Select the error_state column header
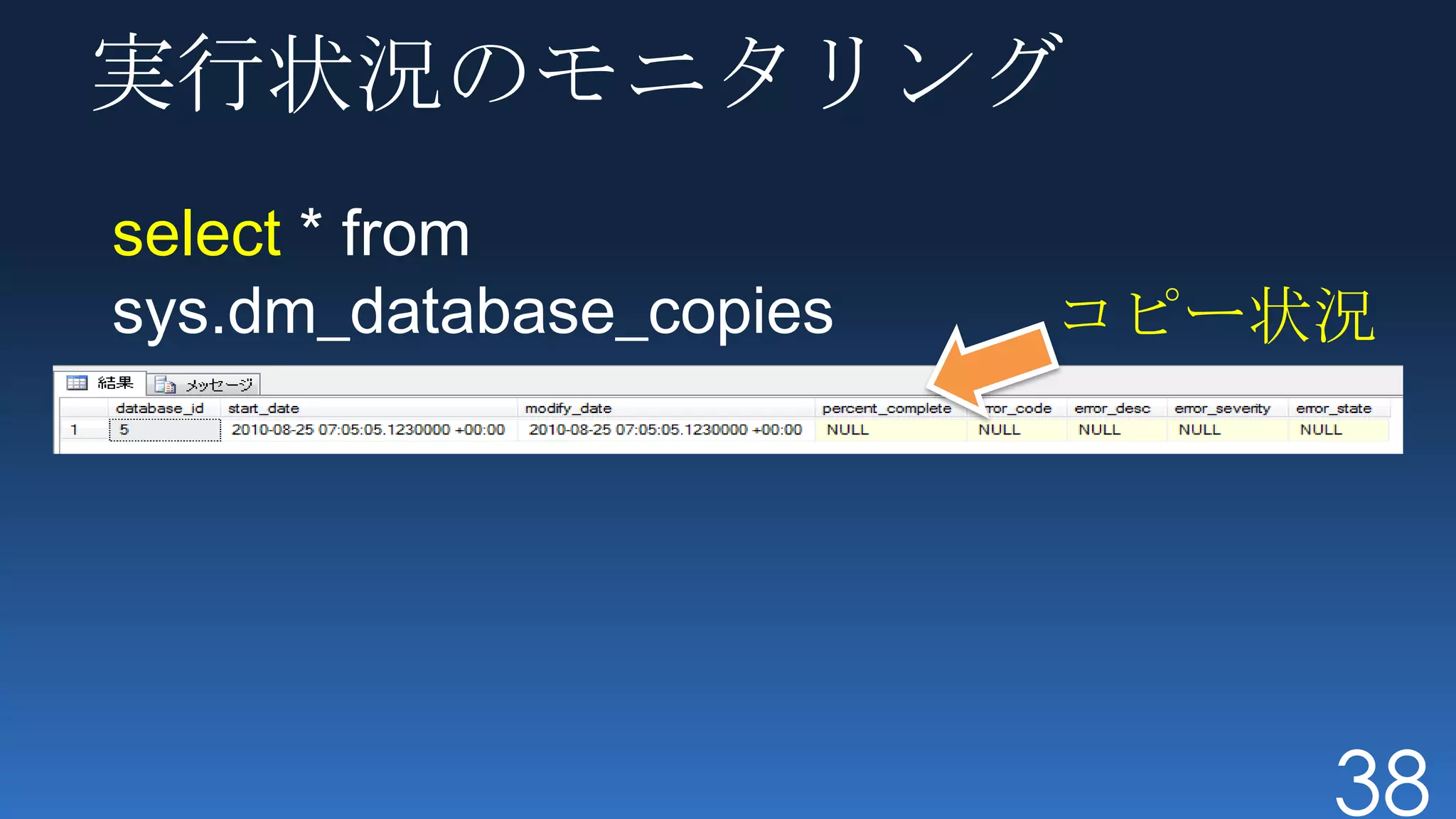 (1339, 408)
